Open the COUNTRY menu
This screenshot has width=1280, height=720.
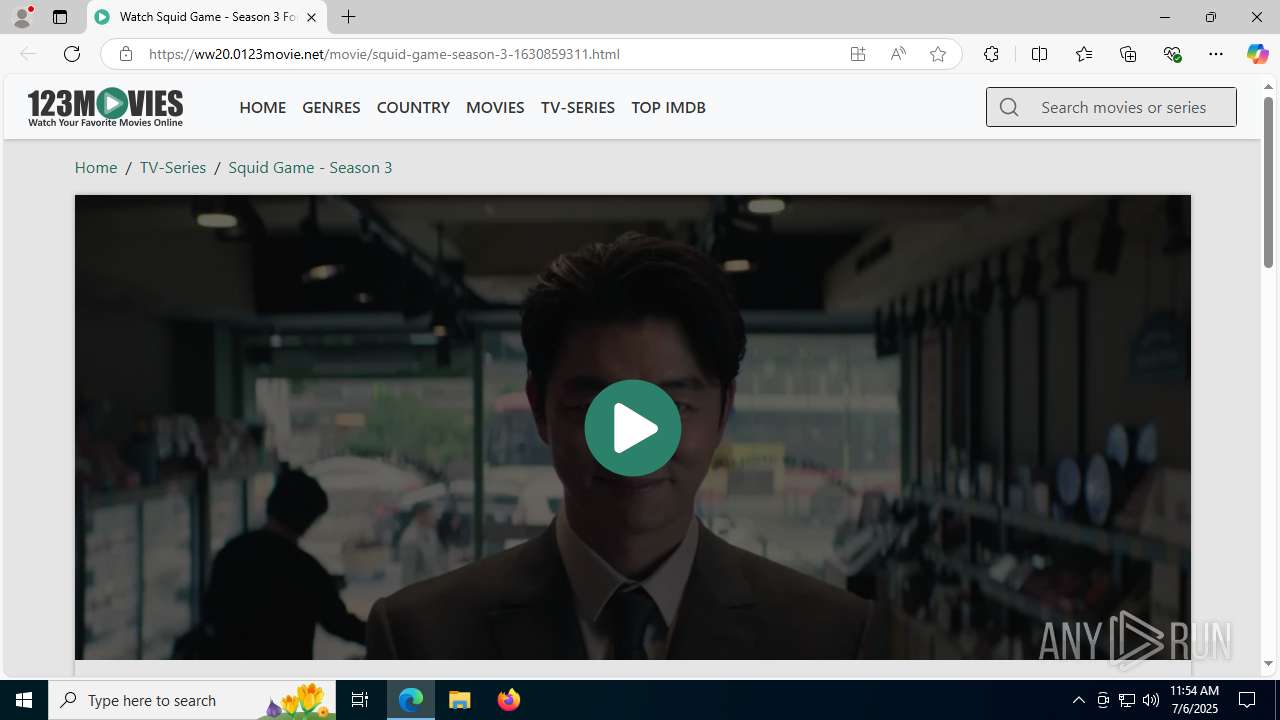click(x=413, y=107)
